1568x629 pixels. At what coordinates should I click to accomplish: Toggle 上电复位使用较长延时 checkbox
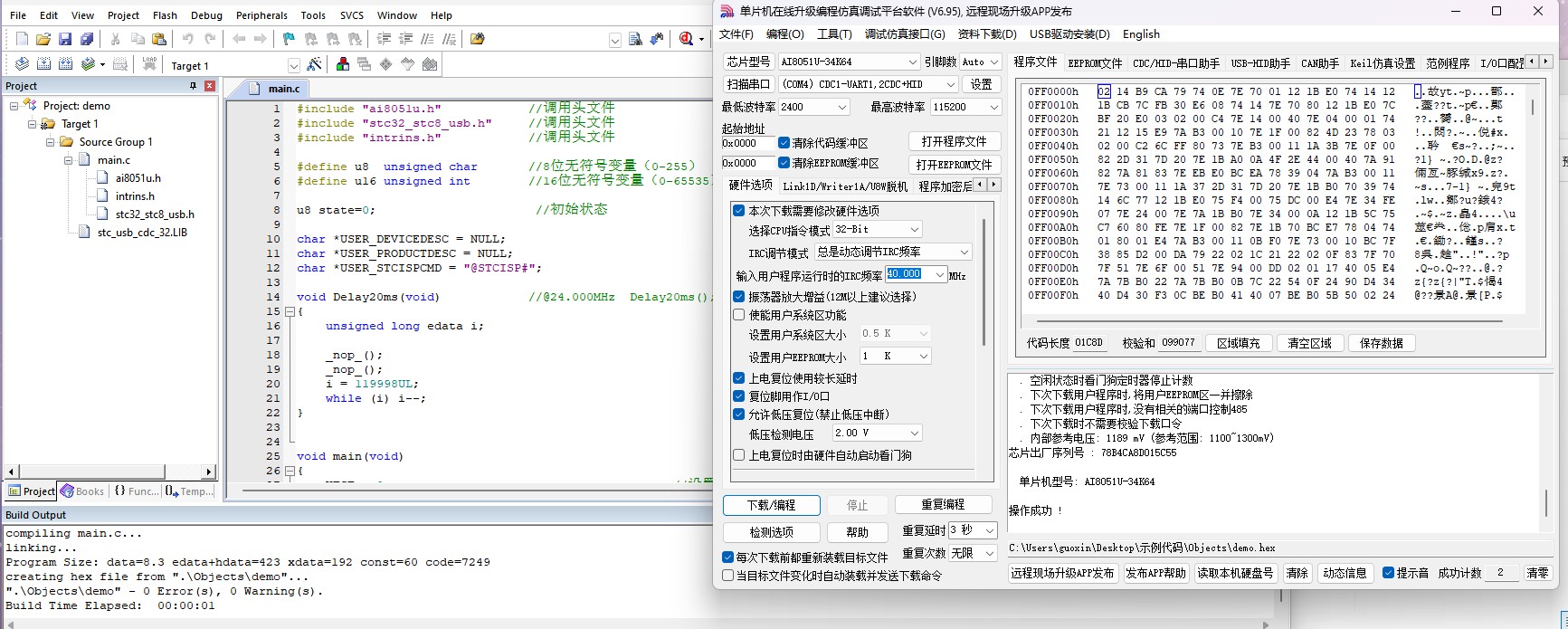(739, 378)
